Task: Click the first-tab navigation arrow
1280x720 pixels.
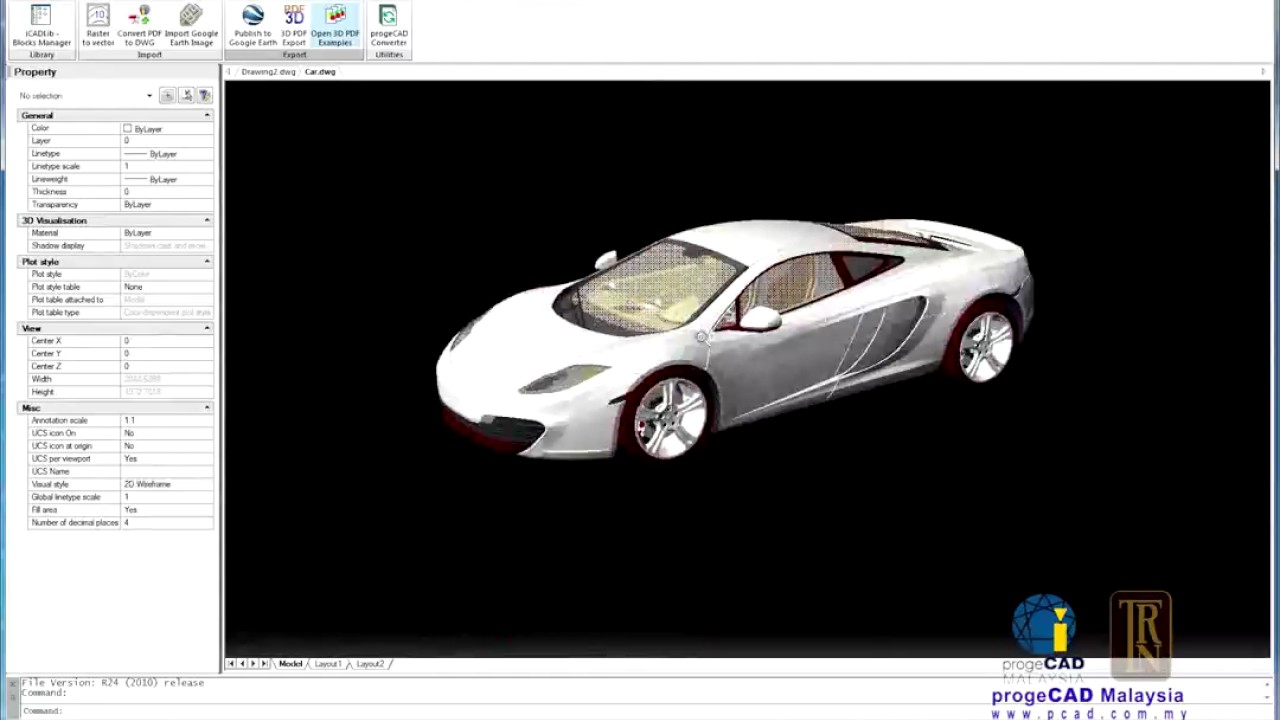Action: [x=231, y=664]
